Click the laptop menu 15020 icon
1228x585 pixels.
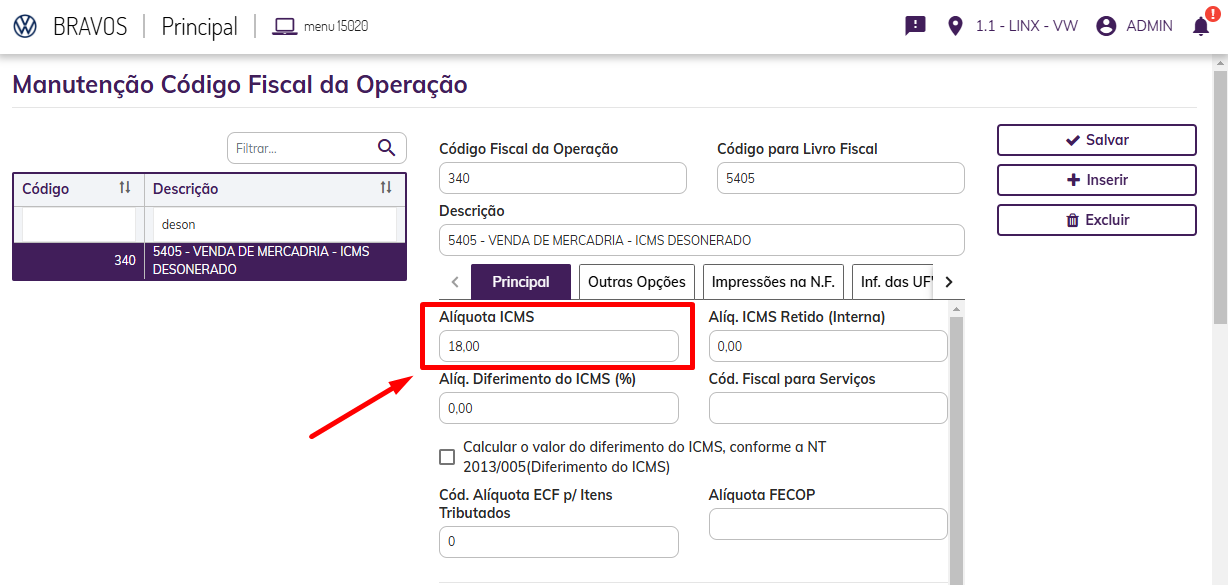click(286, 26)
